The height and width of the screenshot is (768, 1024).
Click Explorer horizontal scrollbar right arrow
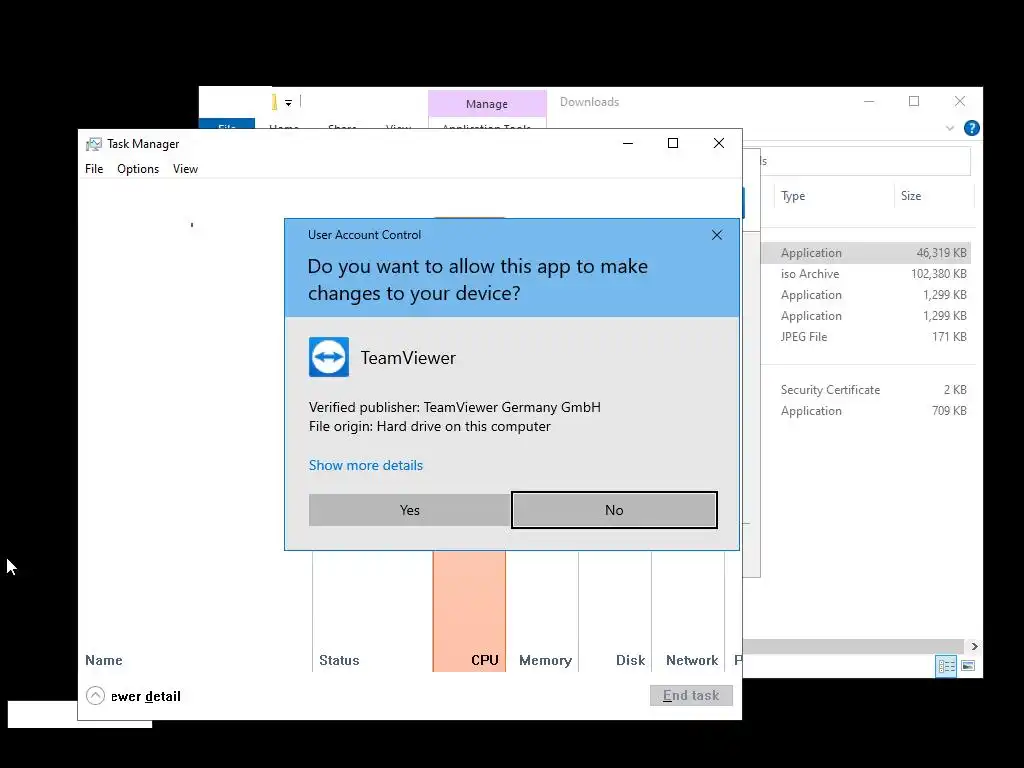[974, 647]
